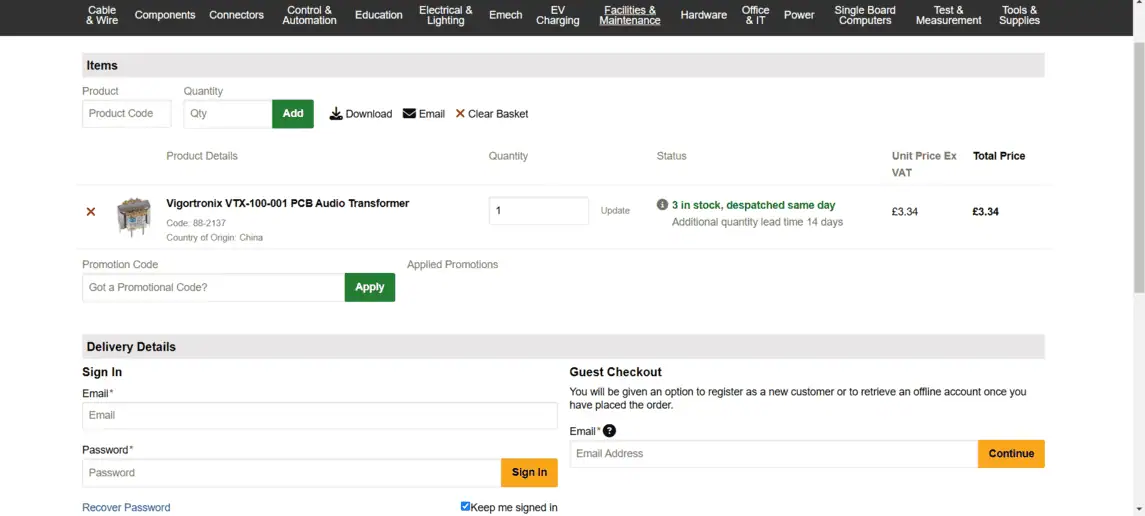Viewport: 1145px width, 516px height.
Task: Click the Email basket envelope icon
Action: [x=409, y=114]
